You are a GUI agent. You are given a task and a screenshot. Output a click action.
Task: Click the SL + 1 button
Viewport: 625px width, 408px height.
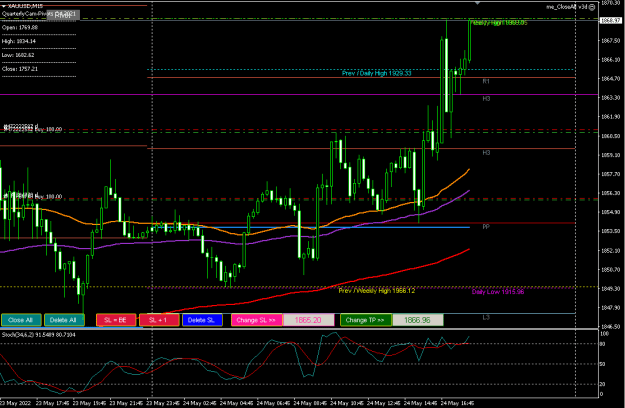(159, 320)
